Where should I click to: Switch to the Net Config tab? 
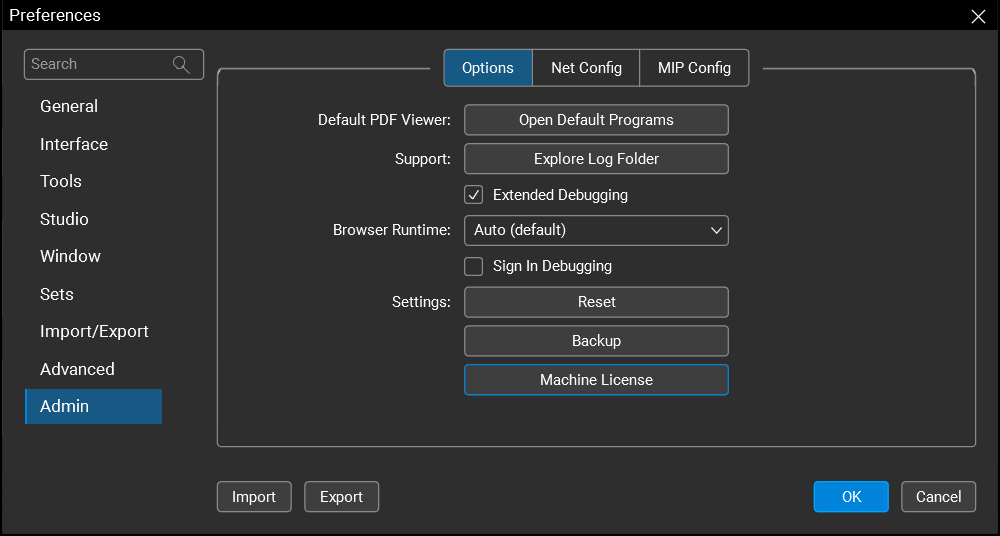pyautogui.click(x=586, y=68)
